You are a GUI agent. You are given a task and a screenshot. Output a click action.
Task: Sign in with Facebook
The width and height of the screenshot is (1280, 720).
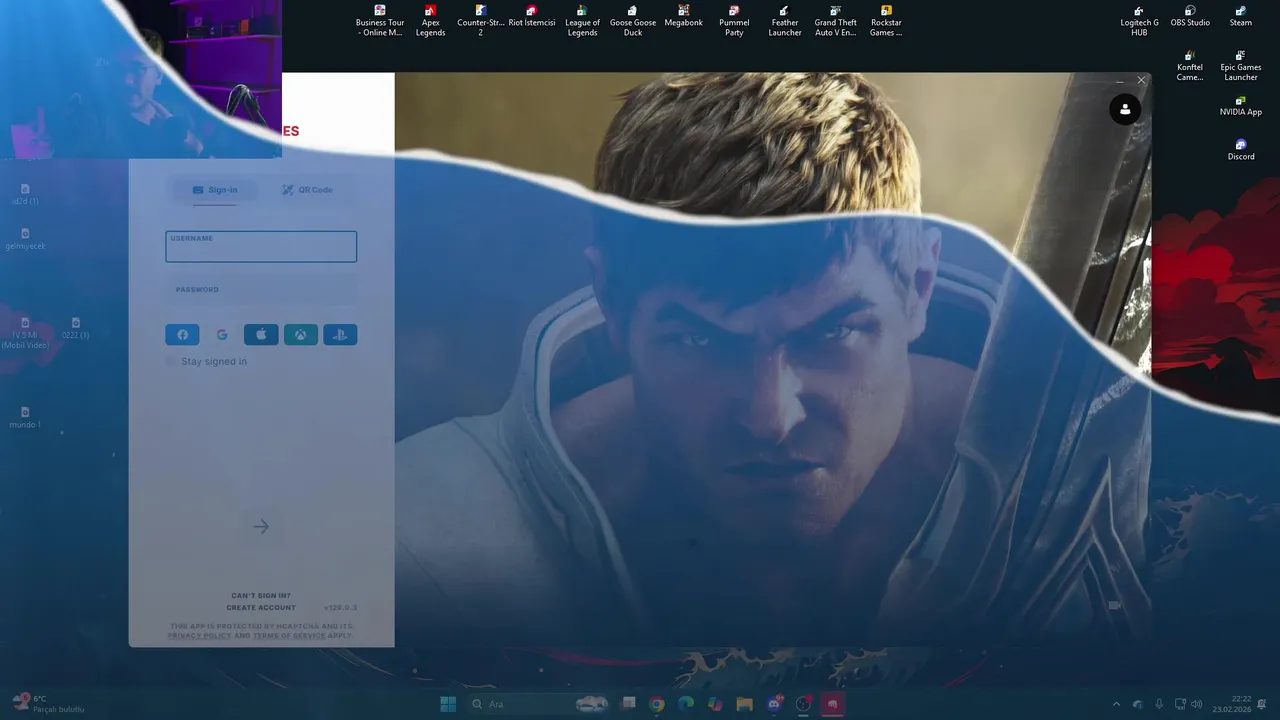tap(182, 335)
